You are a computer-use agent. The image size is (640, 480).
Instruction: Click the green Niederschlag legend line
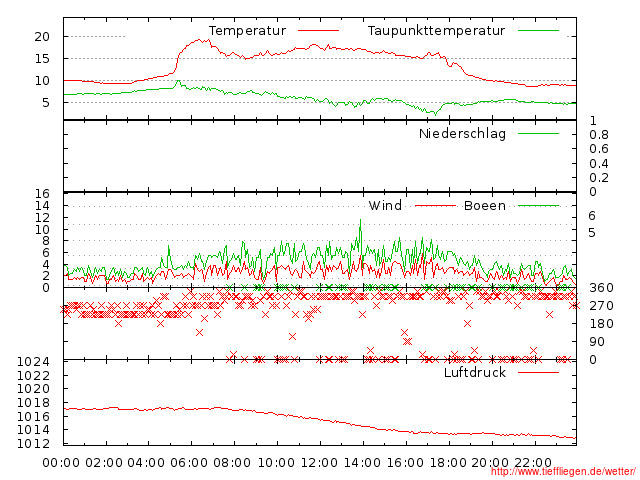538,133
